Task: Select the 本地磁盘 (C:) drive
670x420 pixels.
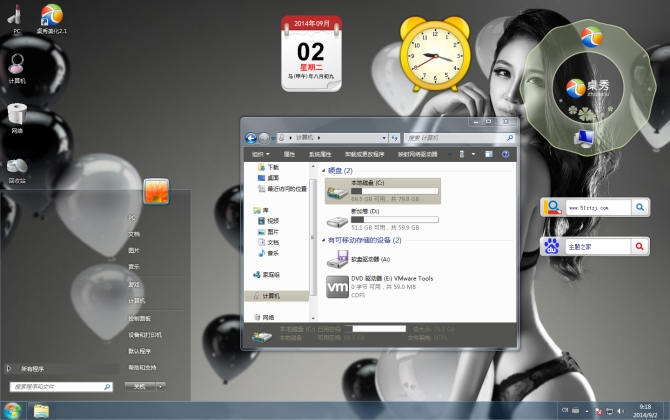Action: click(383, 191)
